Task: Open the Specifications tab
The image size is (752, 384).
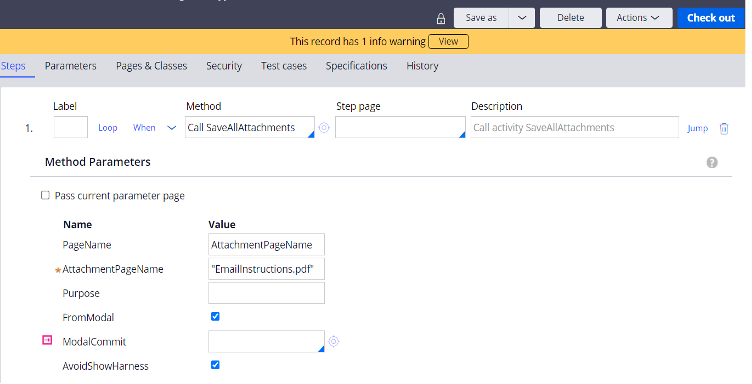Action: (x=356, y=66)
